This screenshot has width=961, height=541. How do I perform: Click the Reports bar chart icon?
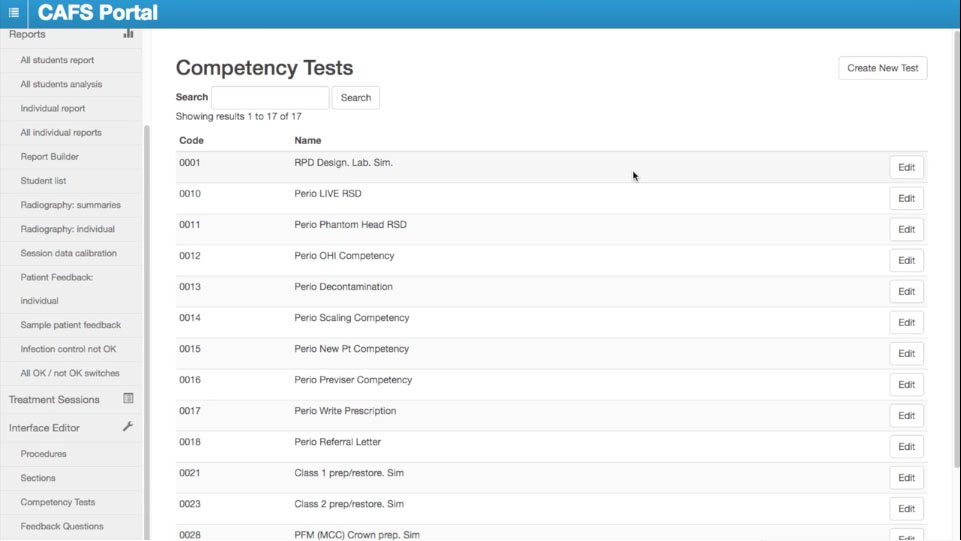pyautogui.click(x=128, y=34)
